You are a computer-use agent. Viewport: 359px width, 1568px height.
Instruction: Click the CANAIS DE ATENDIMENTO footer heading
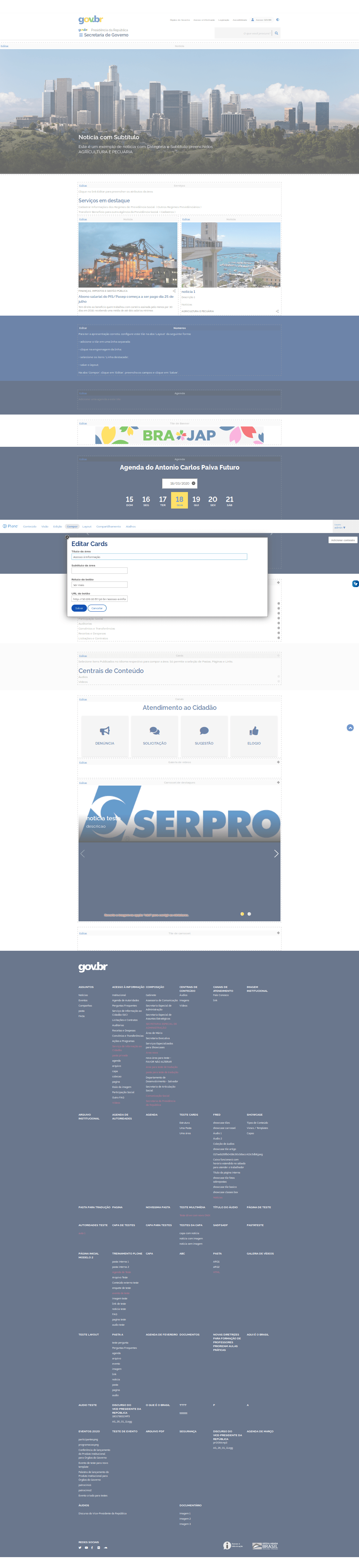click(x=223, y=989)
